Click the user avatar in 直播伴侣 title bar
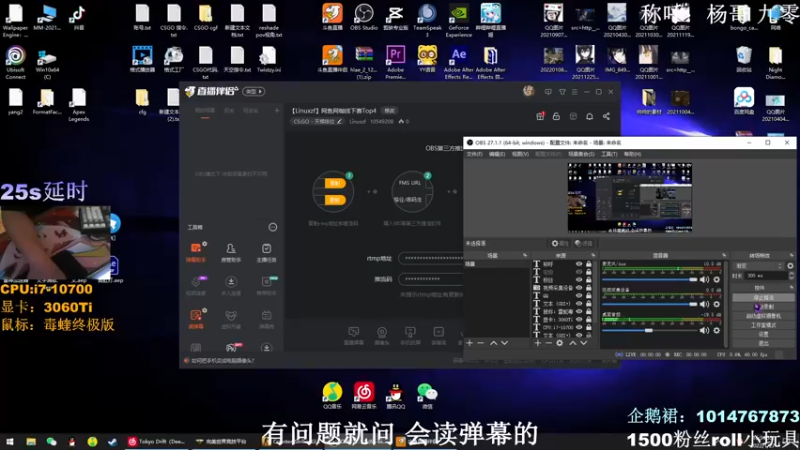 [x=529, y=91]
